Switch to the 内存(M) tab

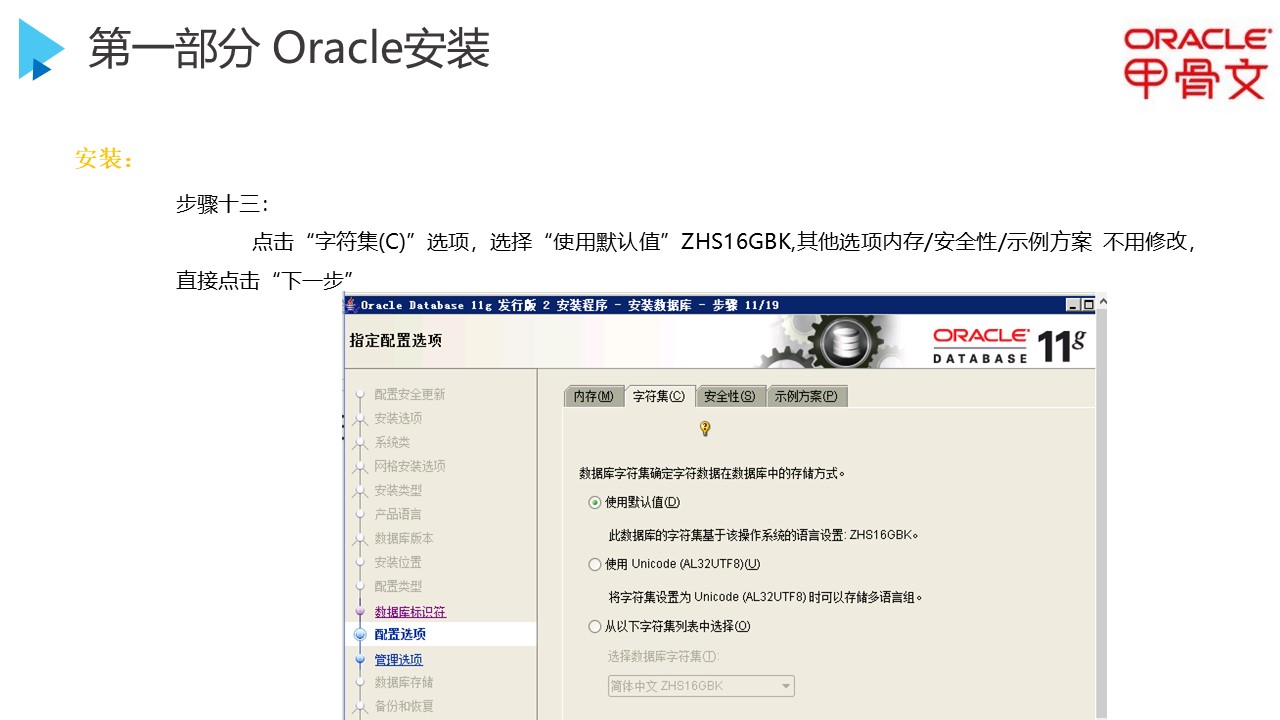point(594,396)
